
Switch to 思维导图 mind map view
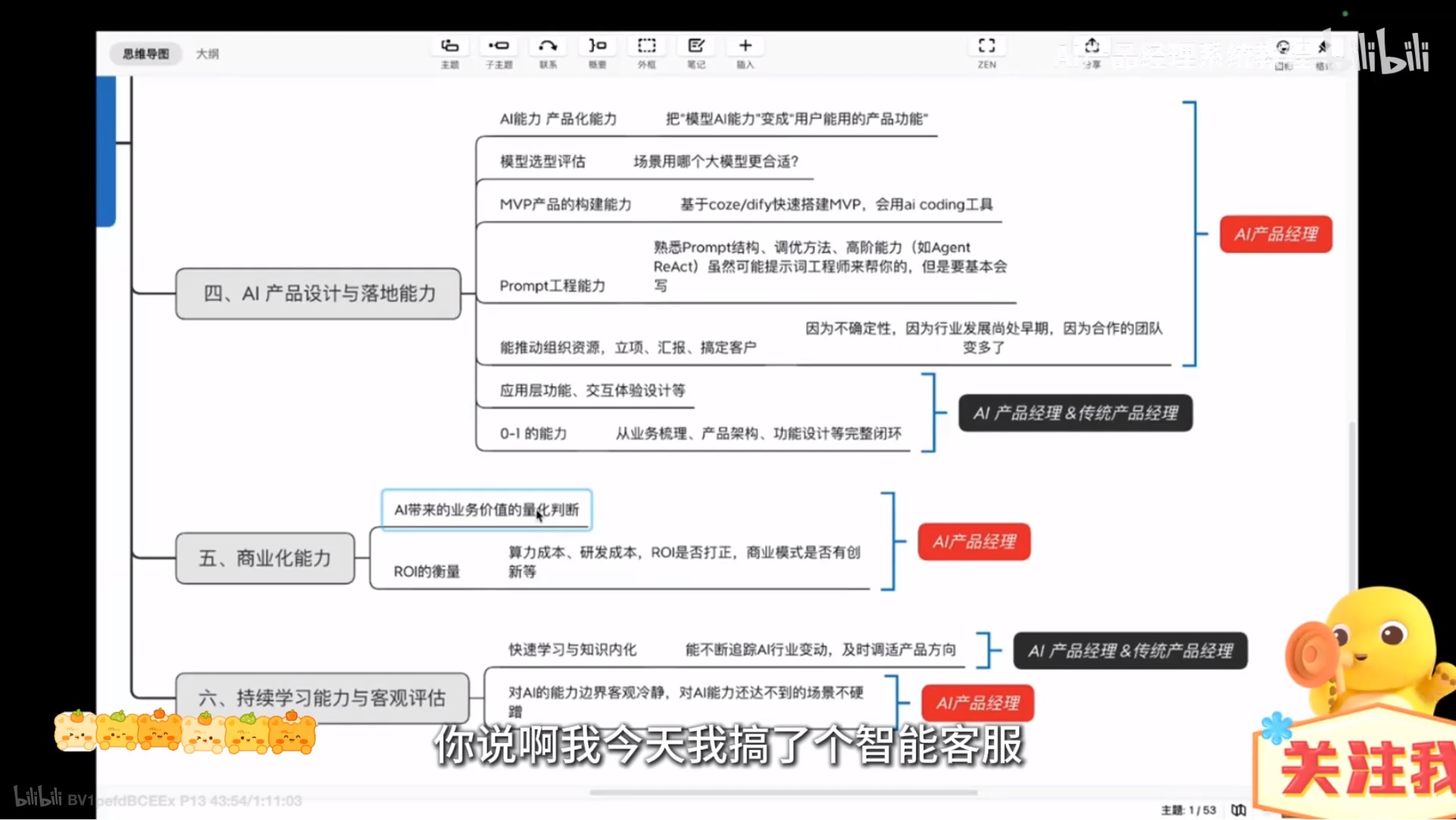click(x=146, y=54)
